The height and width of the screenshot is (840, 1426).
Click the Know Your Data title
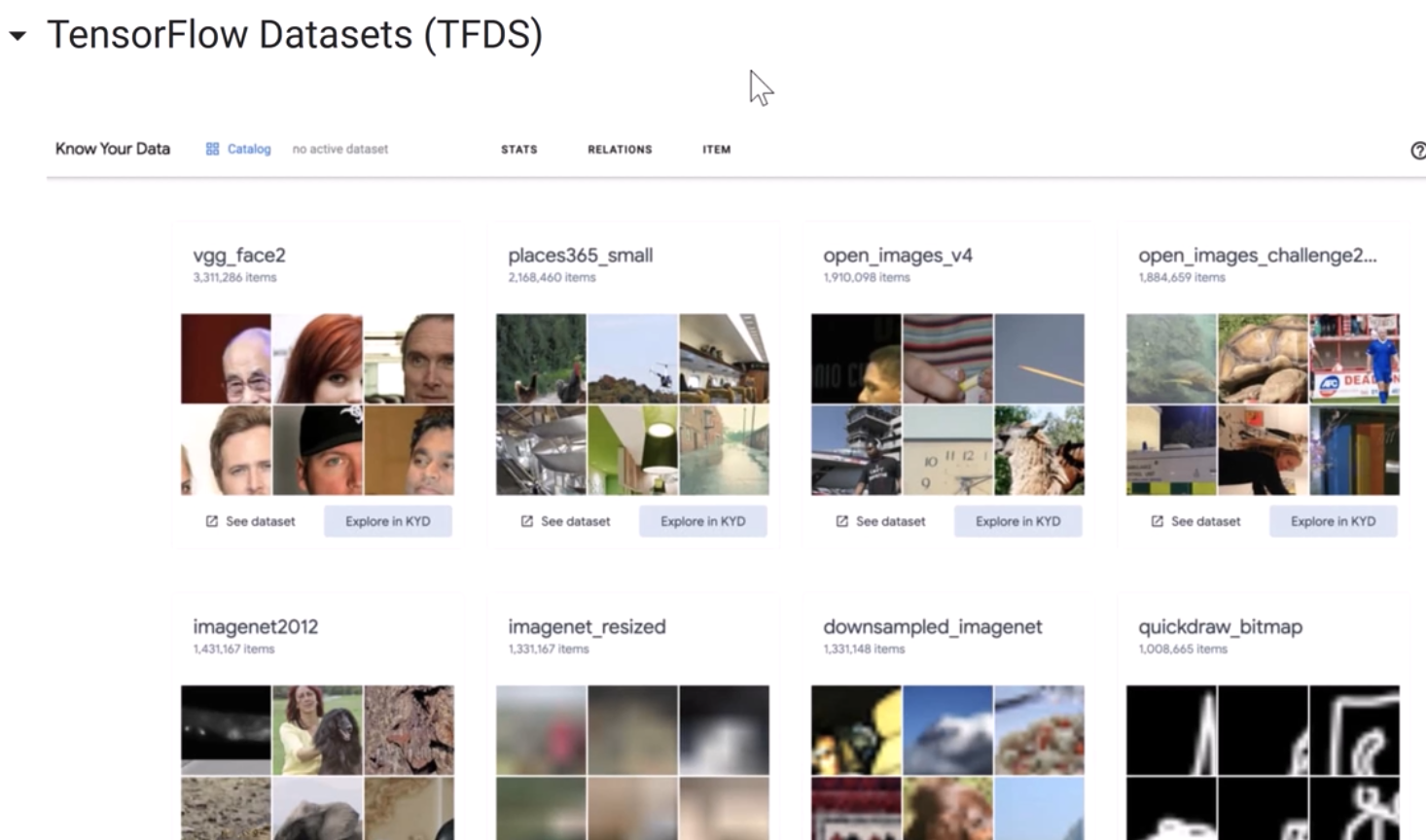113,149
